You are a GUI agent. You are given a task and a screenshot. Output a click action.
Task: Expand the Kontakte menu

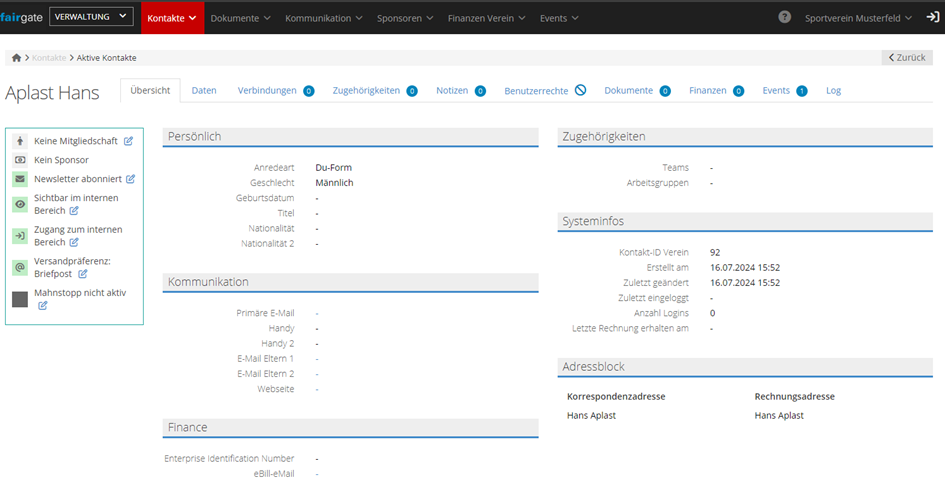[170, 18]
